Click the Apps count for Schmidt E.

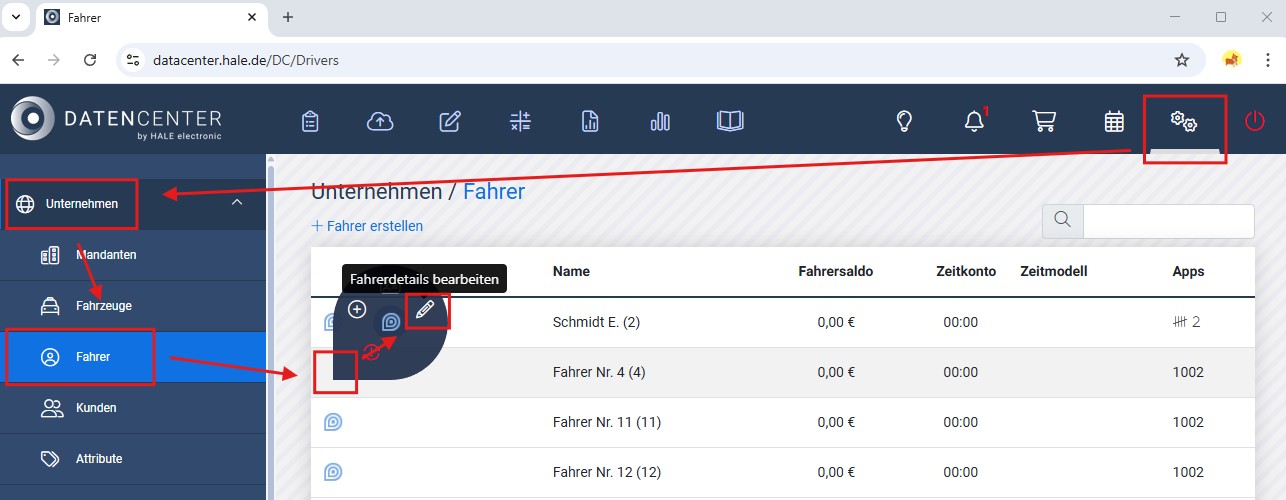click(1186, 322)
